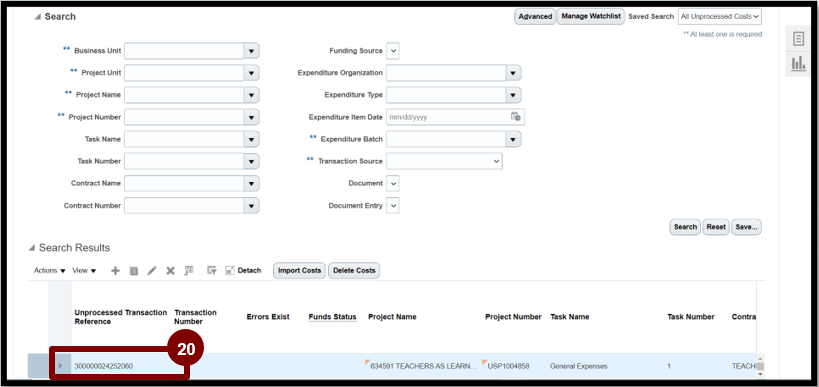This screenshot has height=387, width=819.
Task: Open the bar chart analytics icon on sidebar
Action: [798, 64]
